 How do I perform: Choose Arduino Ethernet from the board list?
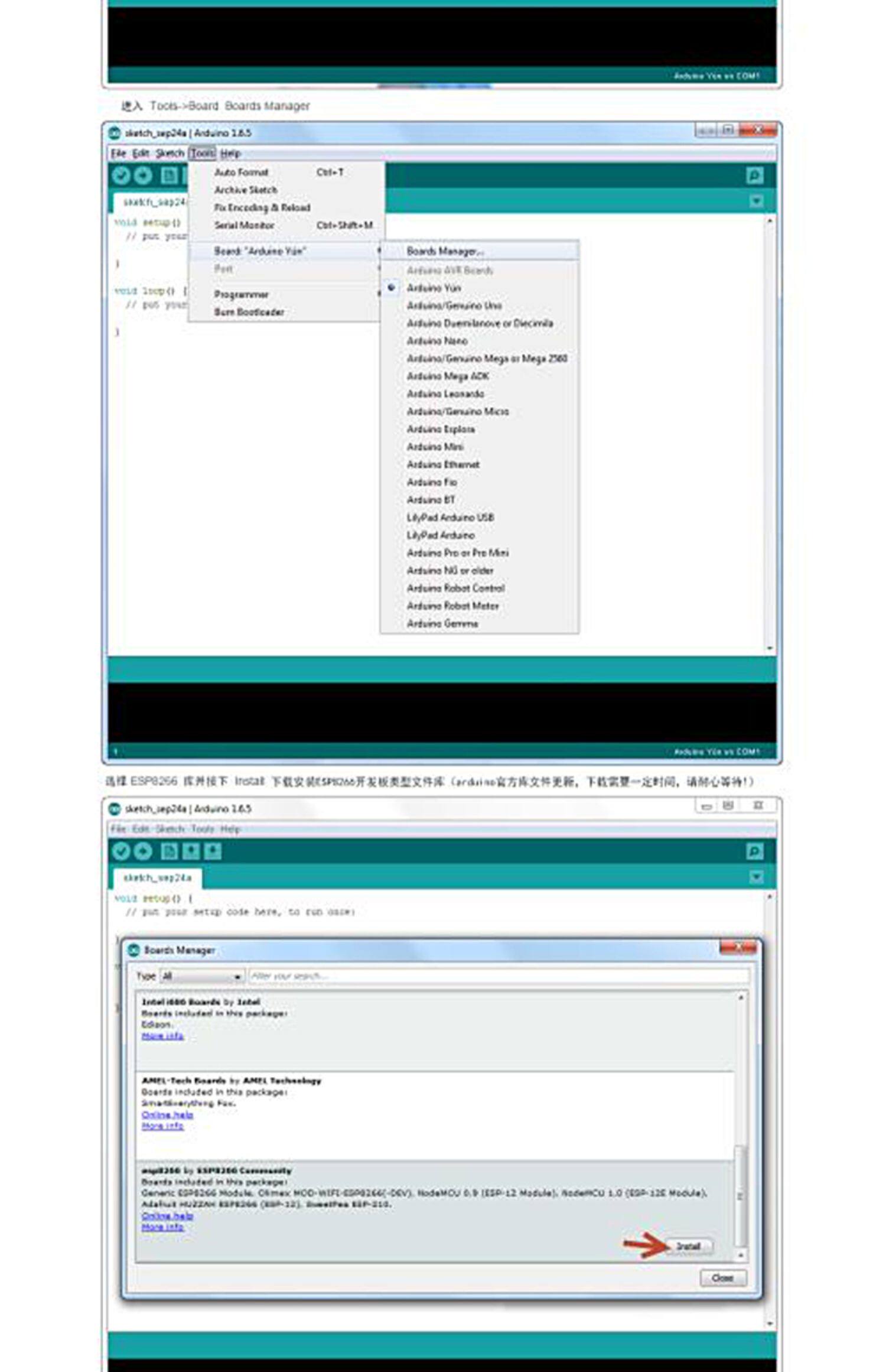point(443,465)
